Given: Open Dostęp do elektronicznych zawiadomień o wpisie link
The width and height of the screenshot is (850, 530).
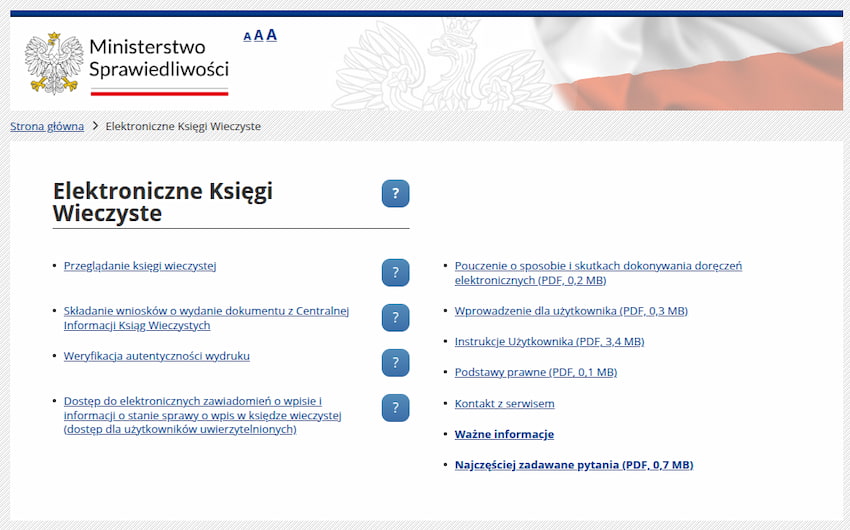Looking at the screenshot, I should pos(202,415).
